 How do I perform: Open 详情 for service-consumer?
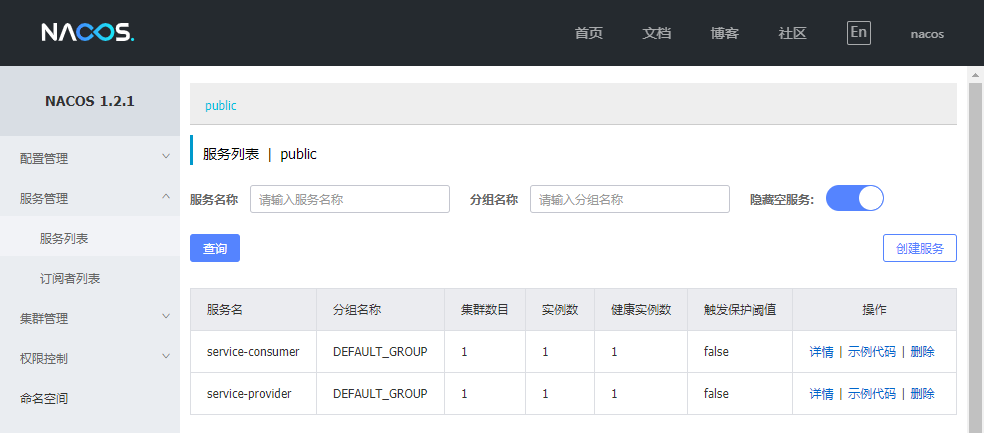tap(821, 352)
